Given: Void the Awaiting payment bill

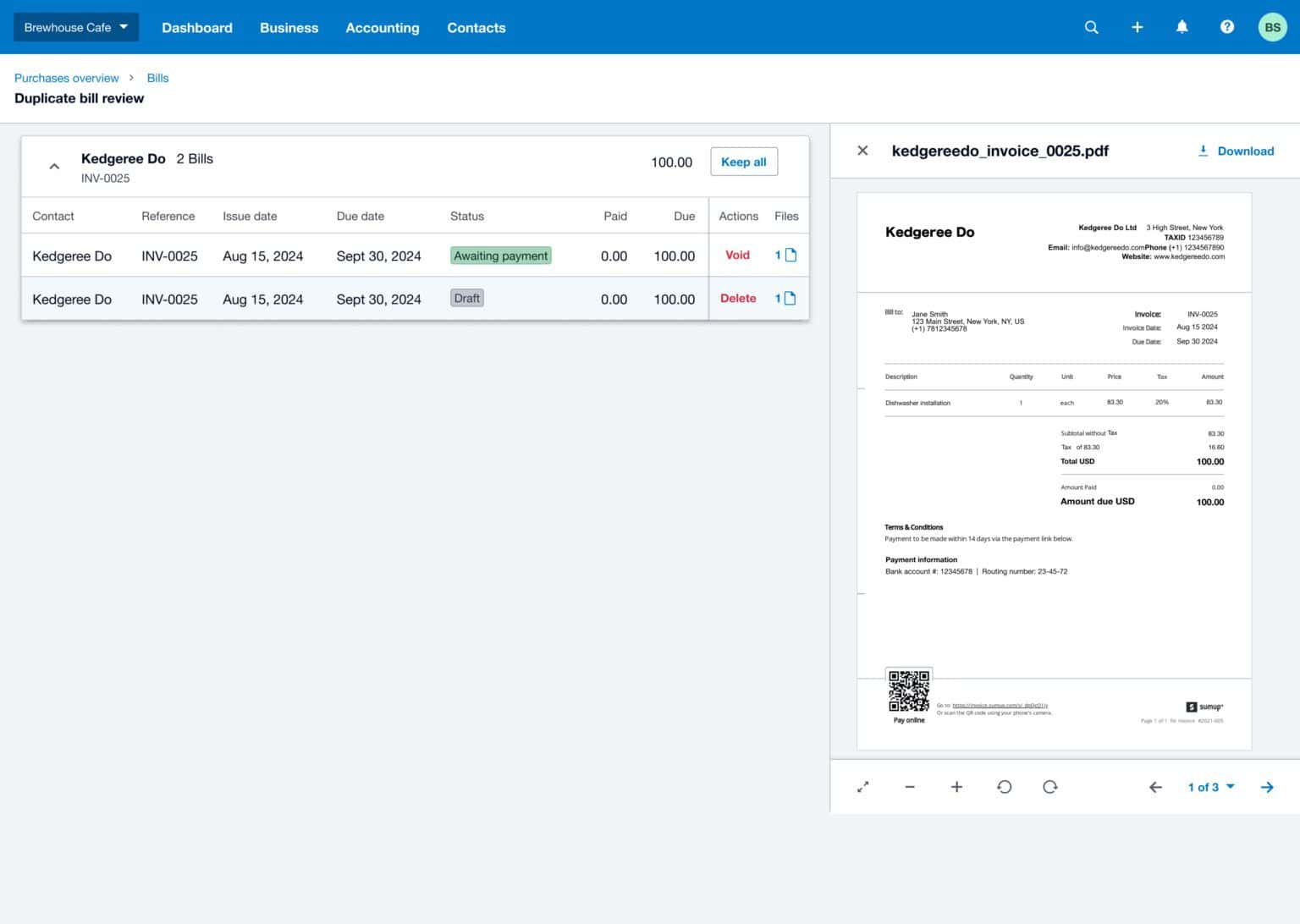Looking at the screenshot, I should tap(737, 255).
